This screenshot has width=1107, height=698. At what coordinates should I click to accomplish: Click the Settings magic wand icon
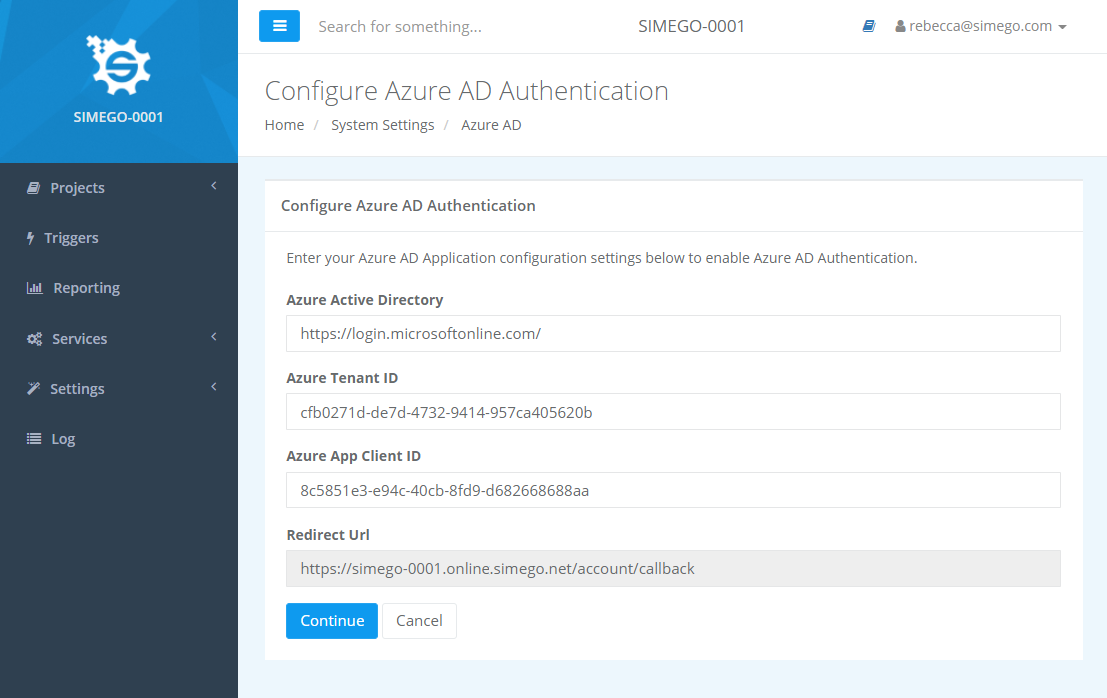point(33,389)
